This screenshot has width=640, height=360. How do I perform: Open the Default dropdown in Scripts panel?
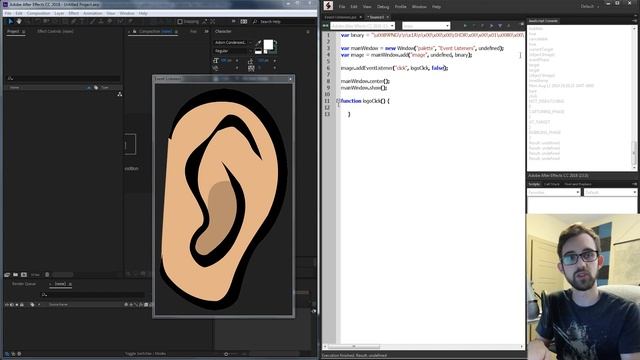tap(611, 192)
